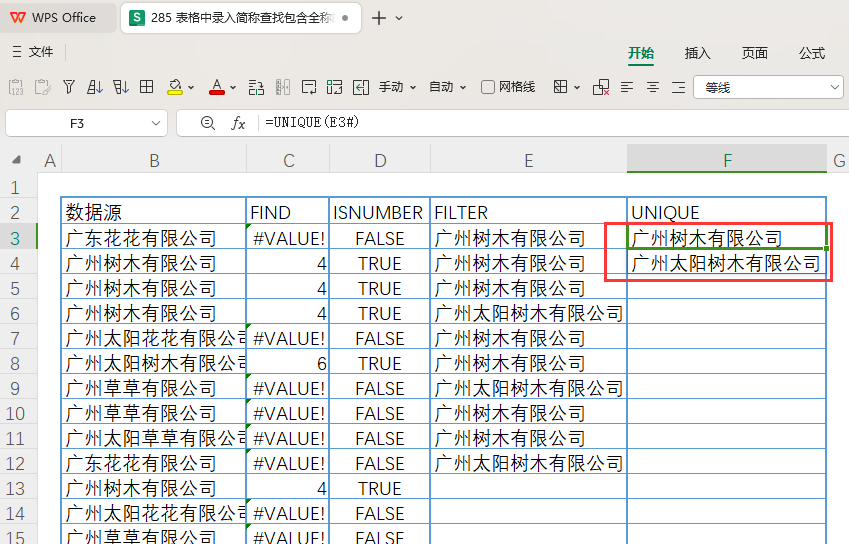Expand the Name Box F3 dropdown

tap(156, 123)
